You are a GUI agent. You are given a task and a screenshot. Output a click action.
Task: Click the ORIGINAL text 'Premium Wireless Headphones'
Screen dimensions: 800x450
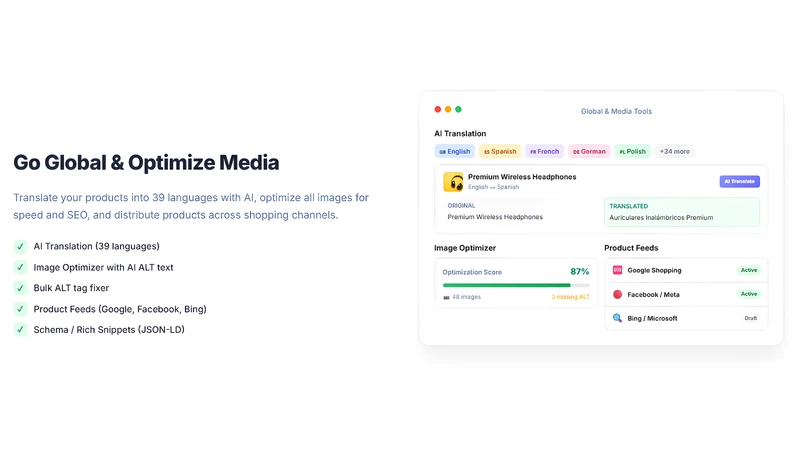495,217
